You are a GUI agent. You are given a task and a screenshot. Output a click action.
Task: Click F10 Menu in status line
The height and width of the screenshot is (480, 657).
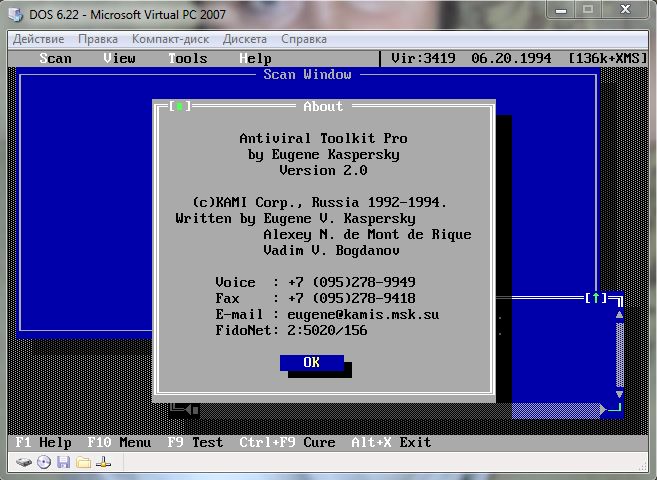tap(119, 442)
